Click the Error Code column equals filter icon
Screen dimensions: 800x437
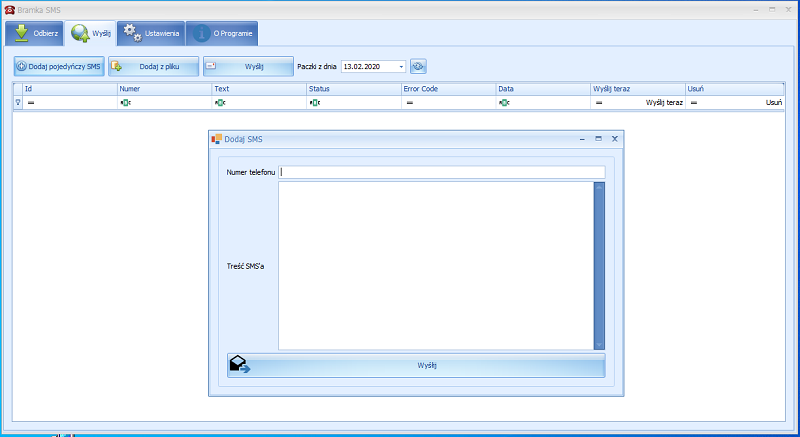[x=410, y=102]
